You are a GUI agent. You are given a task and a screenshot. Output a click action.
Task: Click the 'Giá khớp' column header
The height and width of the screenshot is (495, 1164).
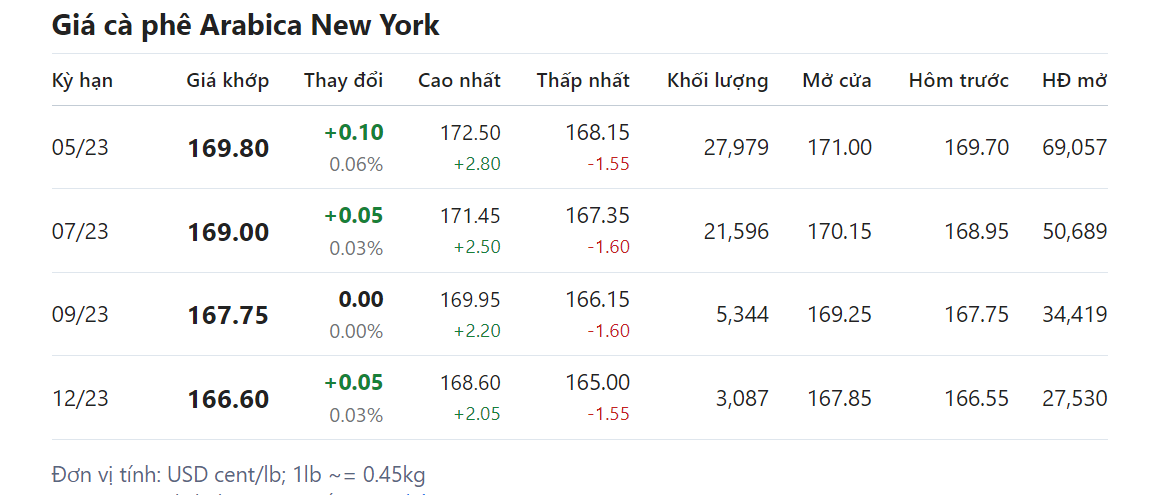click(x=227, y=81)
